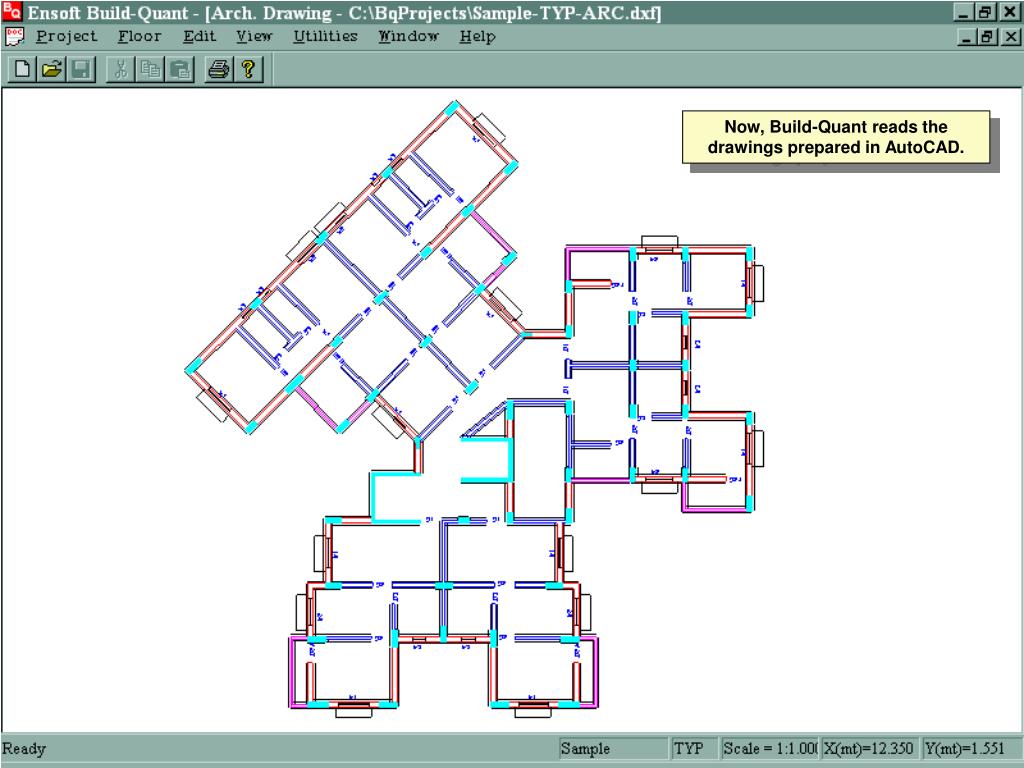Click the 'Sample' status bar field

614,748
